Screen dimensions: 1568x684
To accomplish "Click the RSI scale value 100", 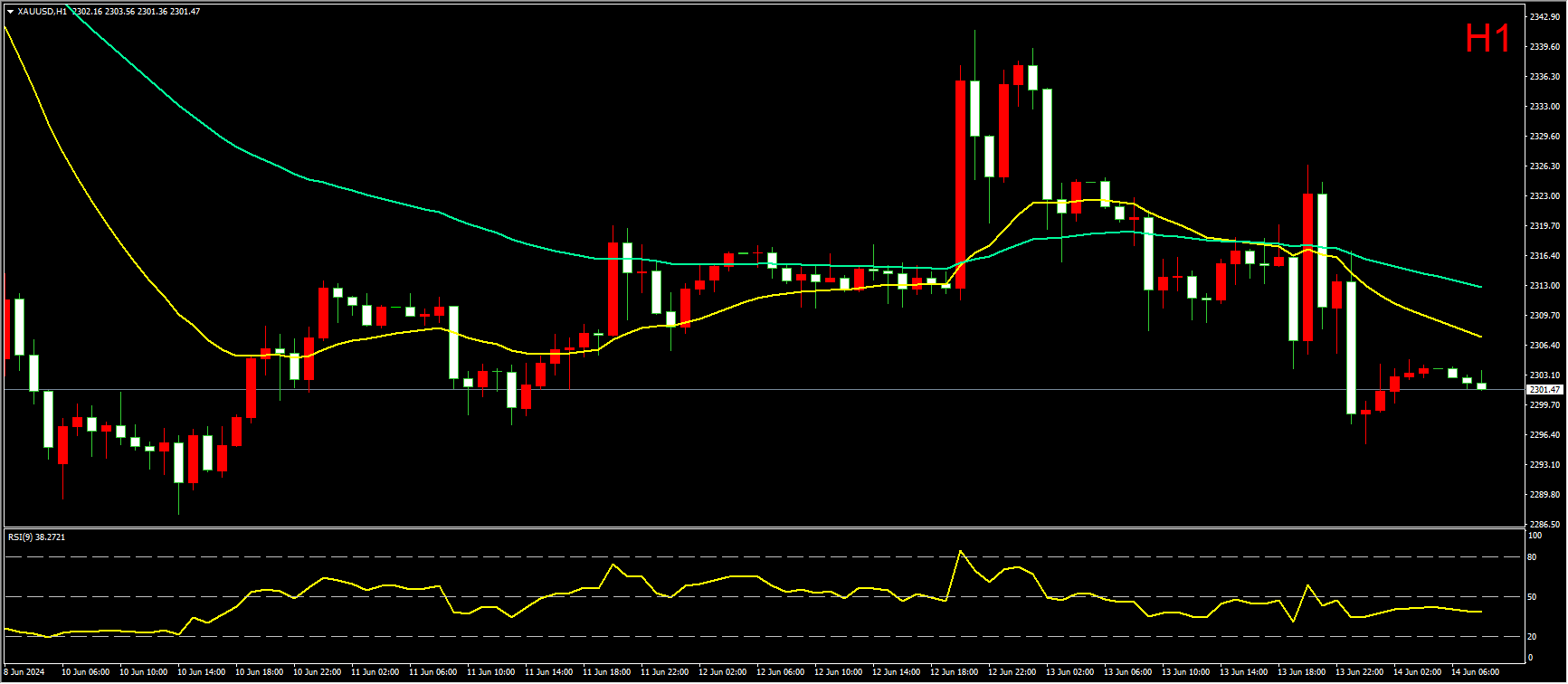I will tap(1534, 536).
